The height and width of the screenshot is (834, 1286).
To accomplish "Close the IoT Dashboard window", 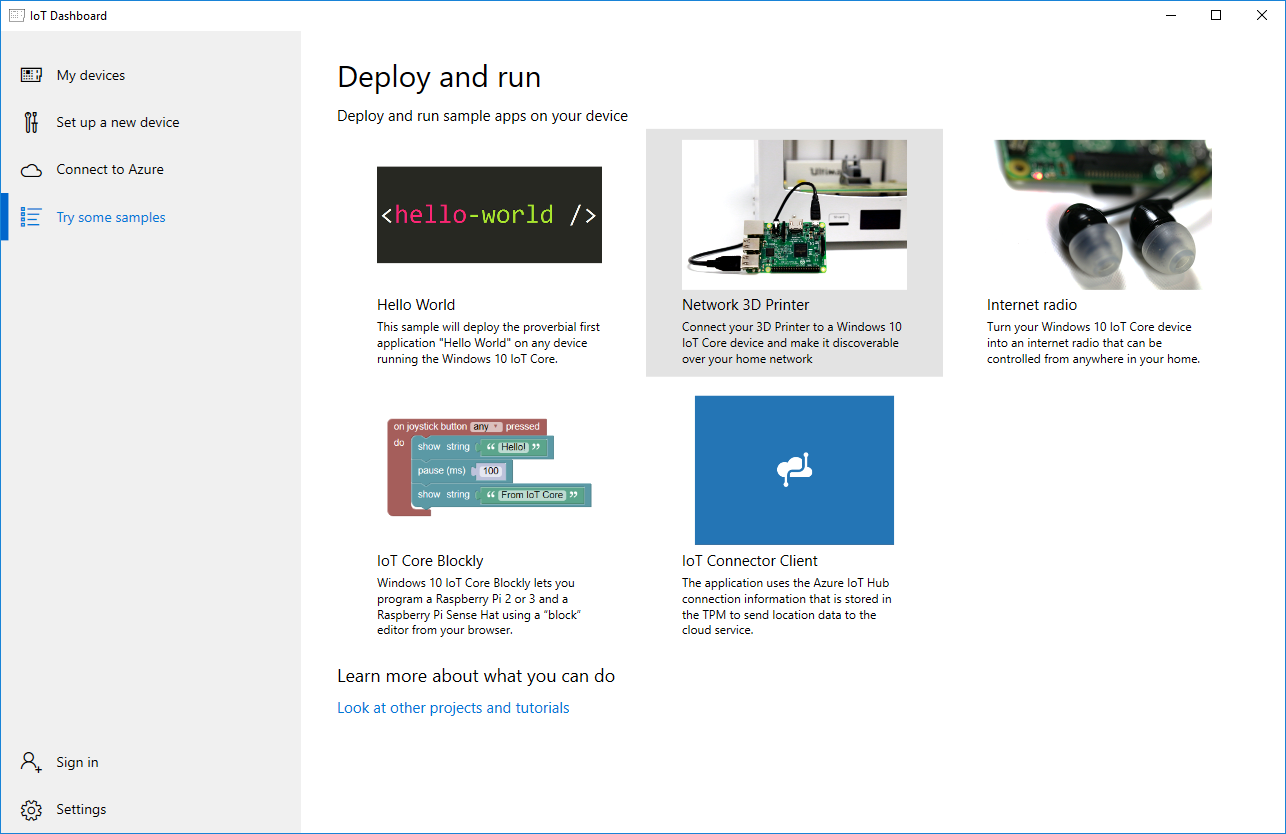I will pyautogui.click(x=1262, y=15).
